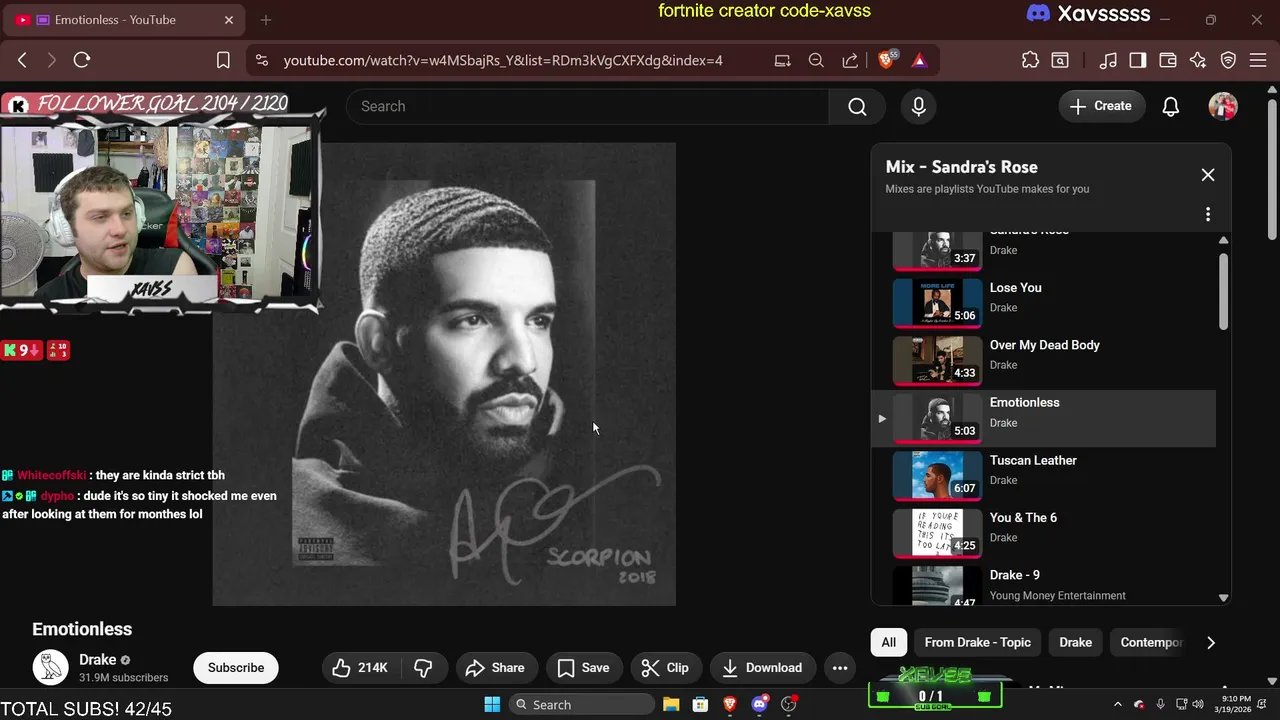Play You & The 6 from the mix
The width and height of the screenshot is (1280, 720).
pyautogui.click(x=1045, y=533)
